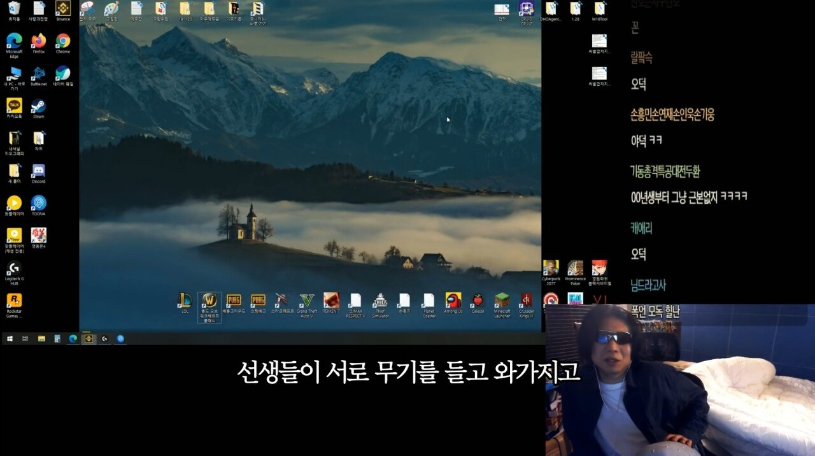815x456 pixels.
Task: Launch Firefox from the desktop
Action: tap(38, 43)
